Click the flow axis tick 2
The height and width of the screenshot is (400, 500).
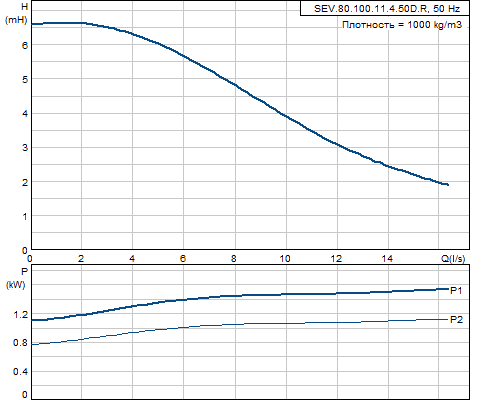pos(81,259)
